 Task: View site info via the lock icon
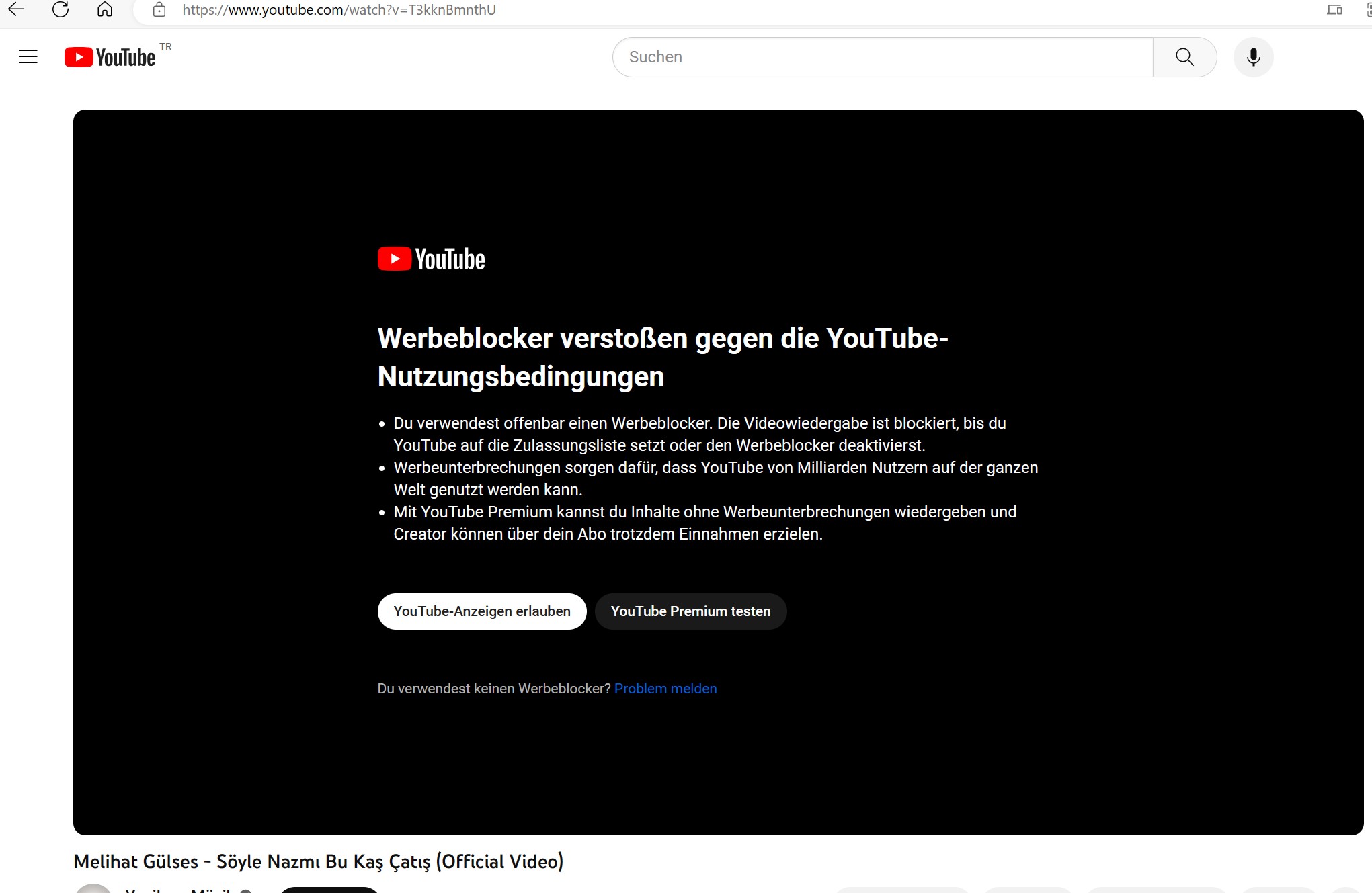(159, 9)
